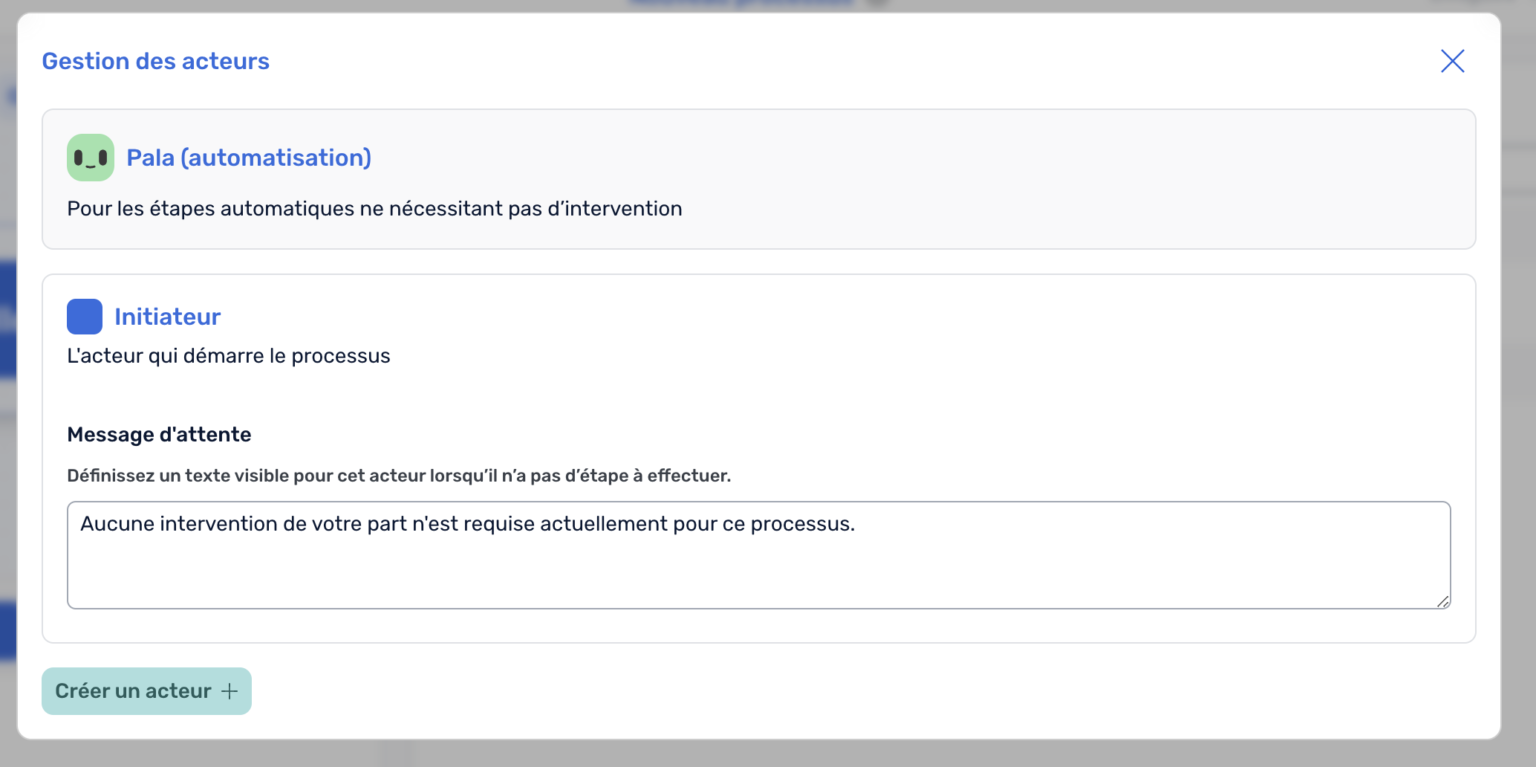Click the Gestion des acteurs dialog title
The height and width of the screenshot is (767, 1536).
[155, 61]
